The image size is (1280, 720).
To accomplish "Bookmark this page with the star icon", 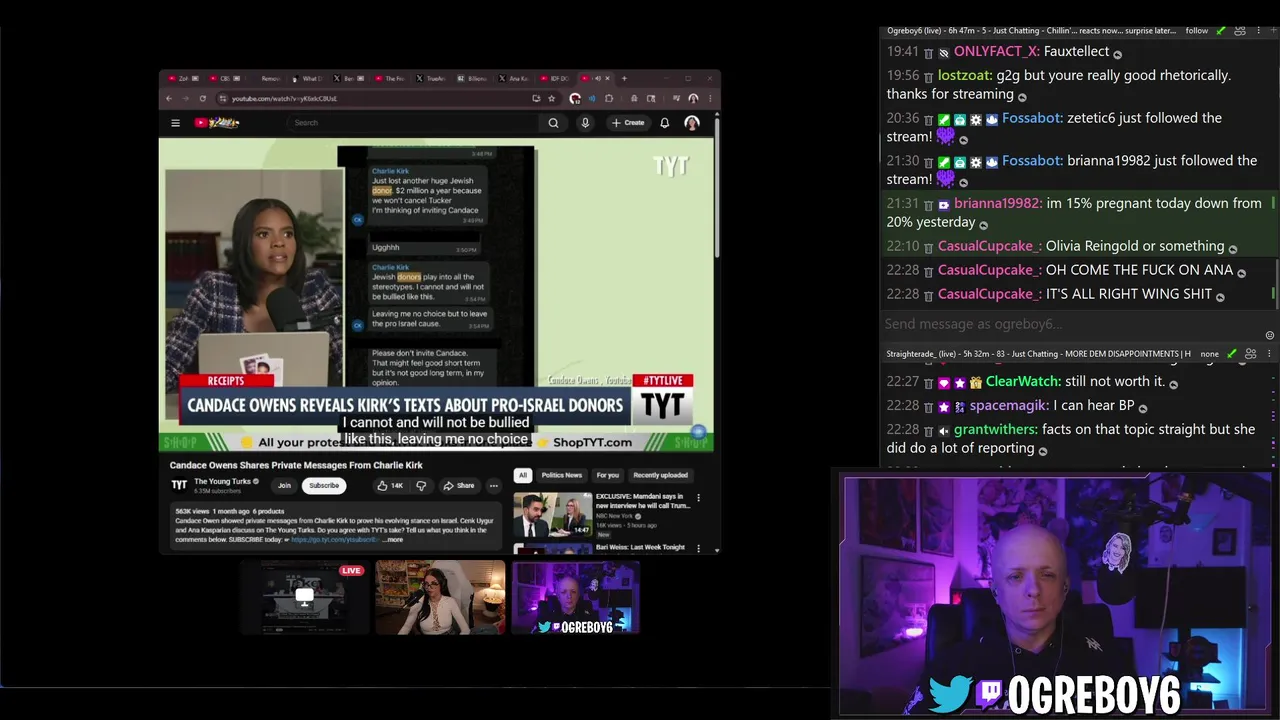I will [x=551, y=98].
